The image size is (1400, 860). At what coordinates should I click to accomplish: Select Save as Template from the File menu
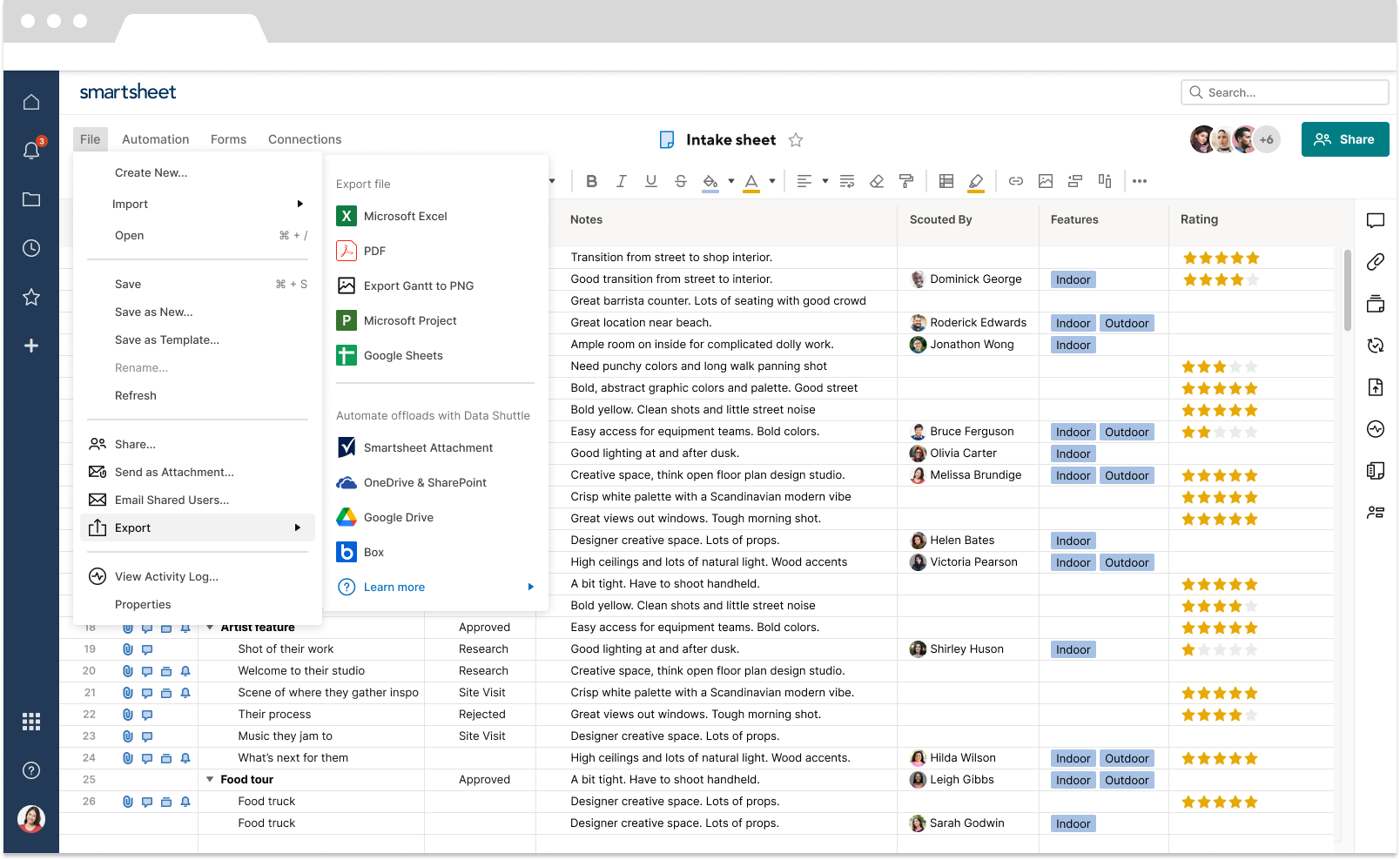(166, 339)
